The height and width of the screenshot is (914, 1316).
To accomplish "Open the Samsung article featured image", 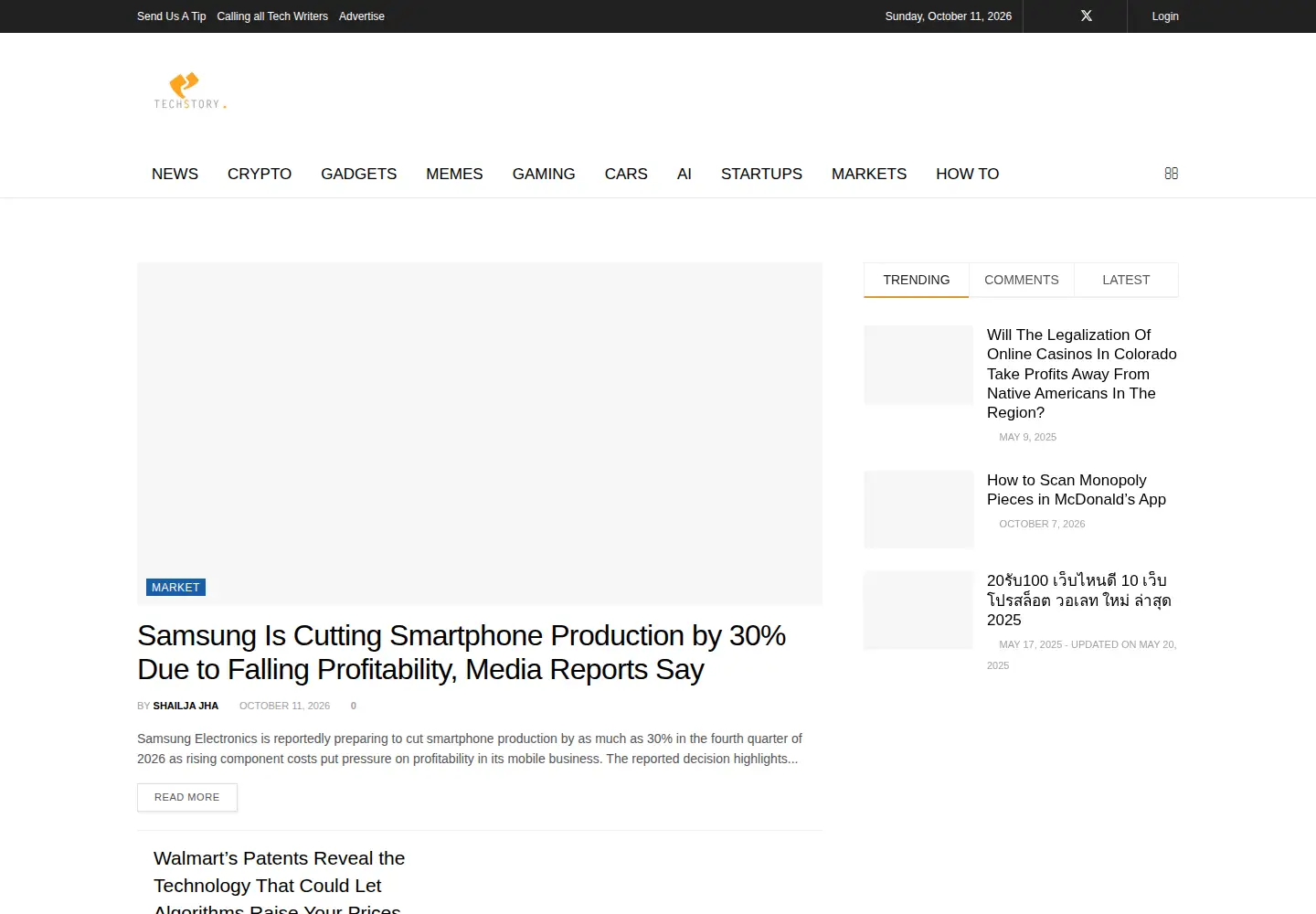I will (x=480, y=434).
